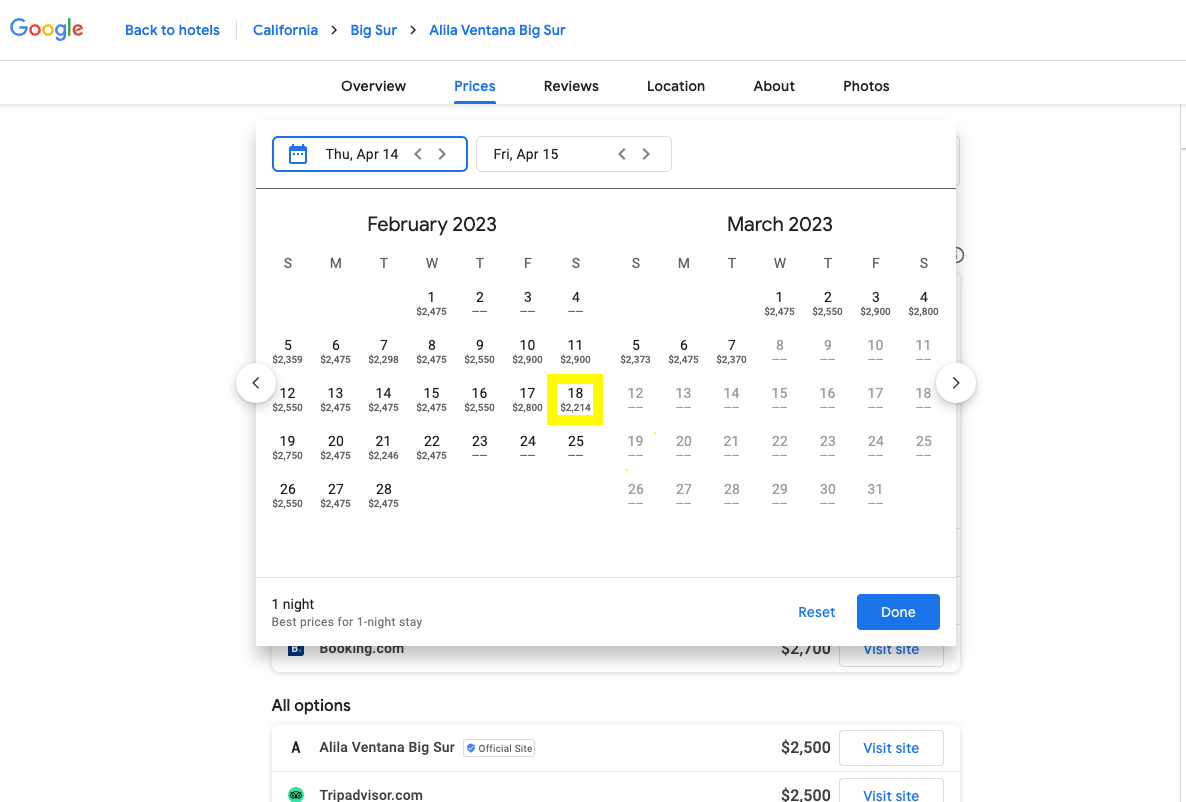
Task: Reset the selected dates
Action: tap(816, 612)
